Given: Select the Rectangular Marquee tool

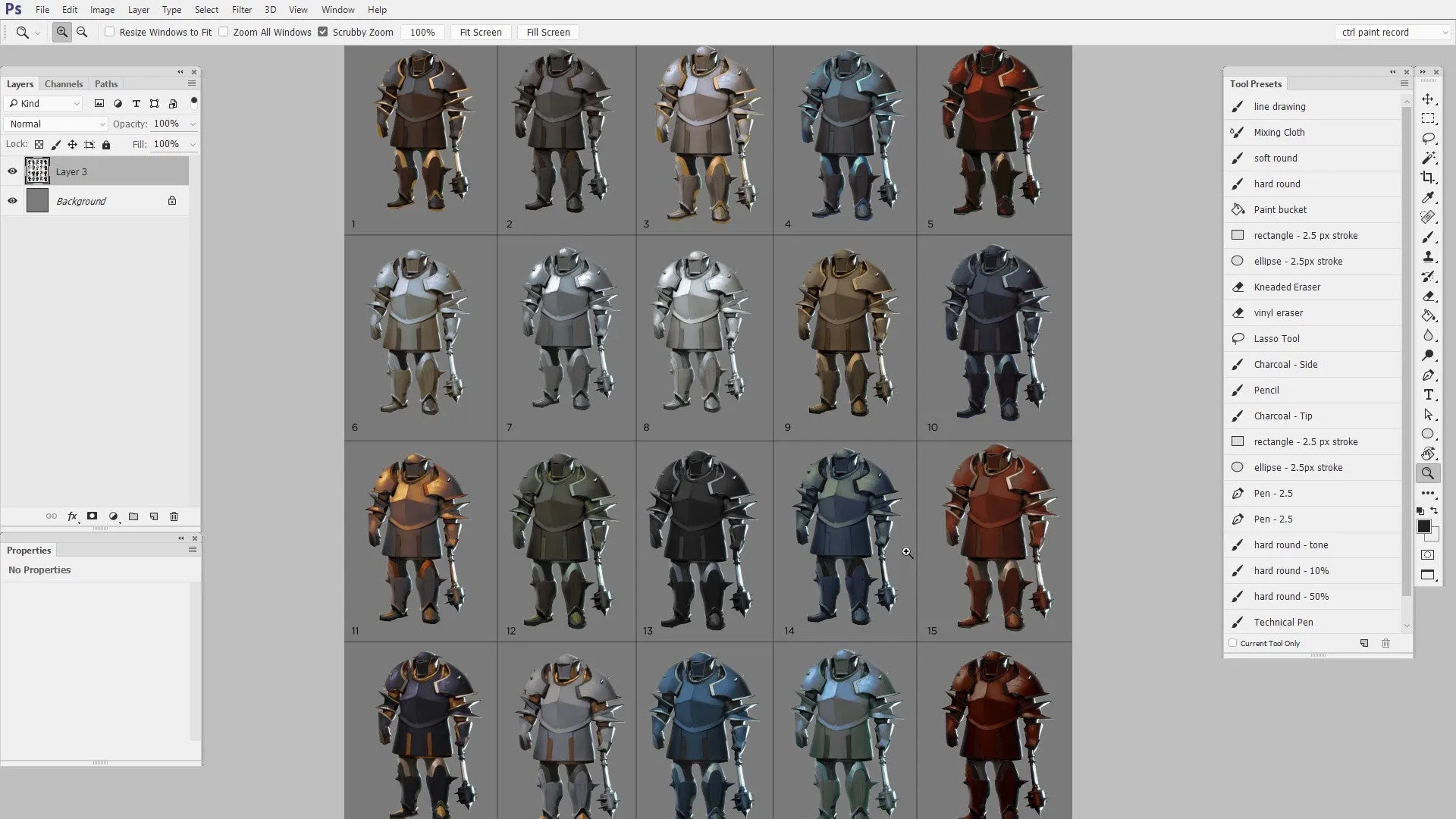Looking at the screenshot, I should click(x=1428, y=119).
